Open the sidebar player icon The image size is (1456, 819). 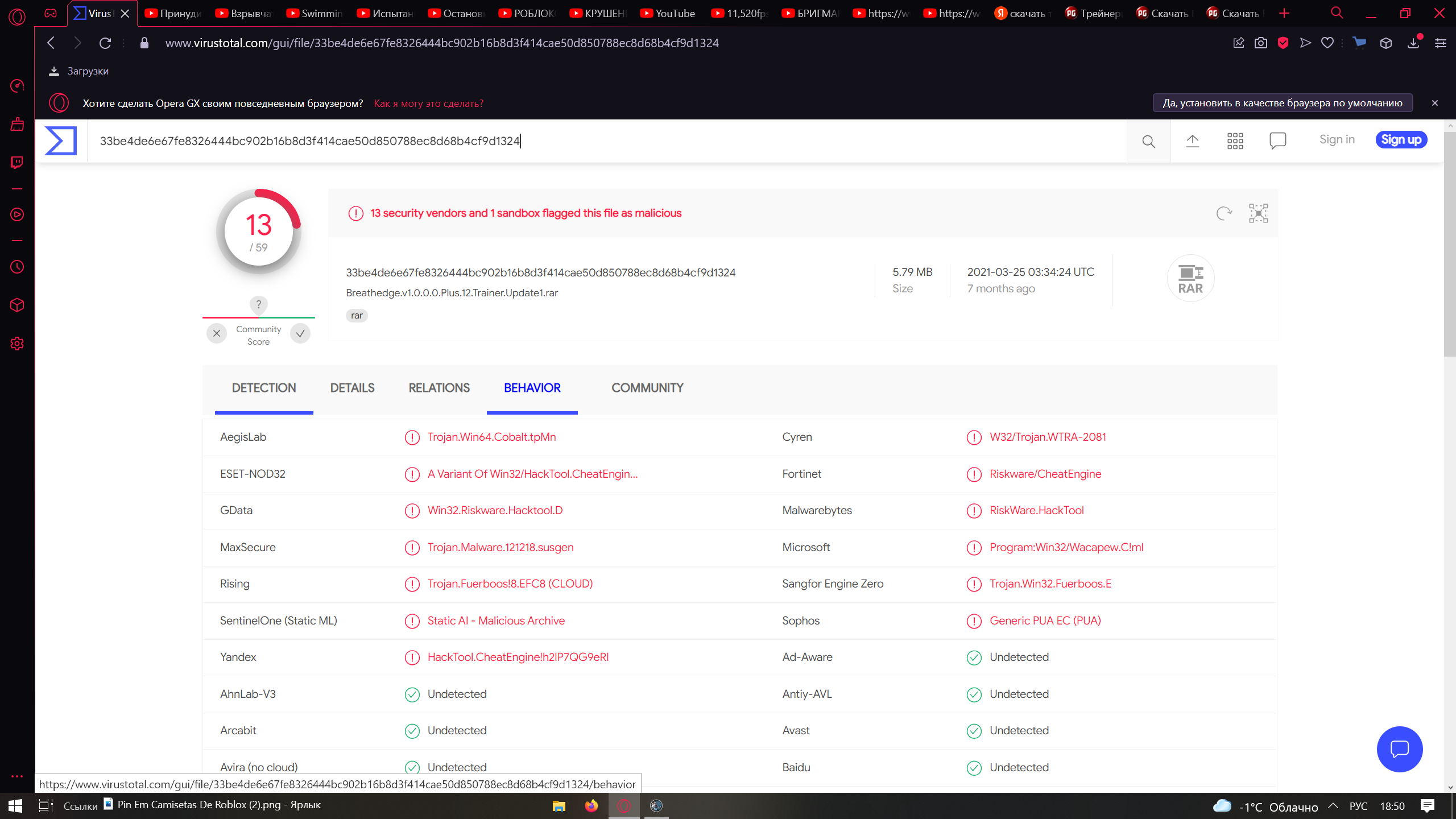click(17, 214)
